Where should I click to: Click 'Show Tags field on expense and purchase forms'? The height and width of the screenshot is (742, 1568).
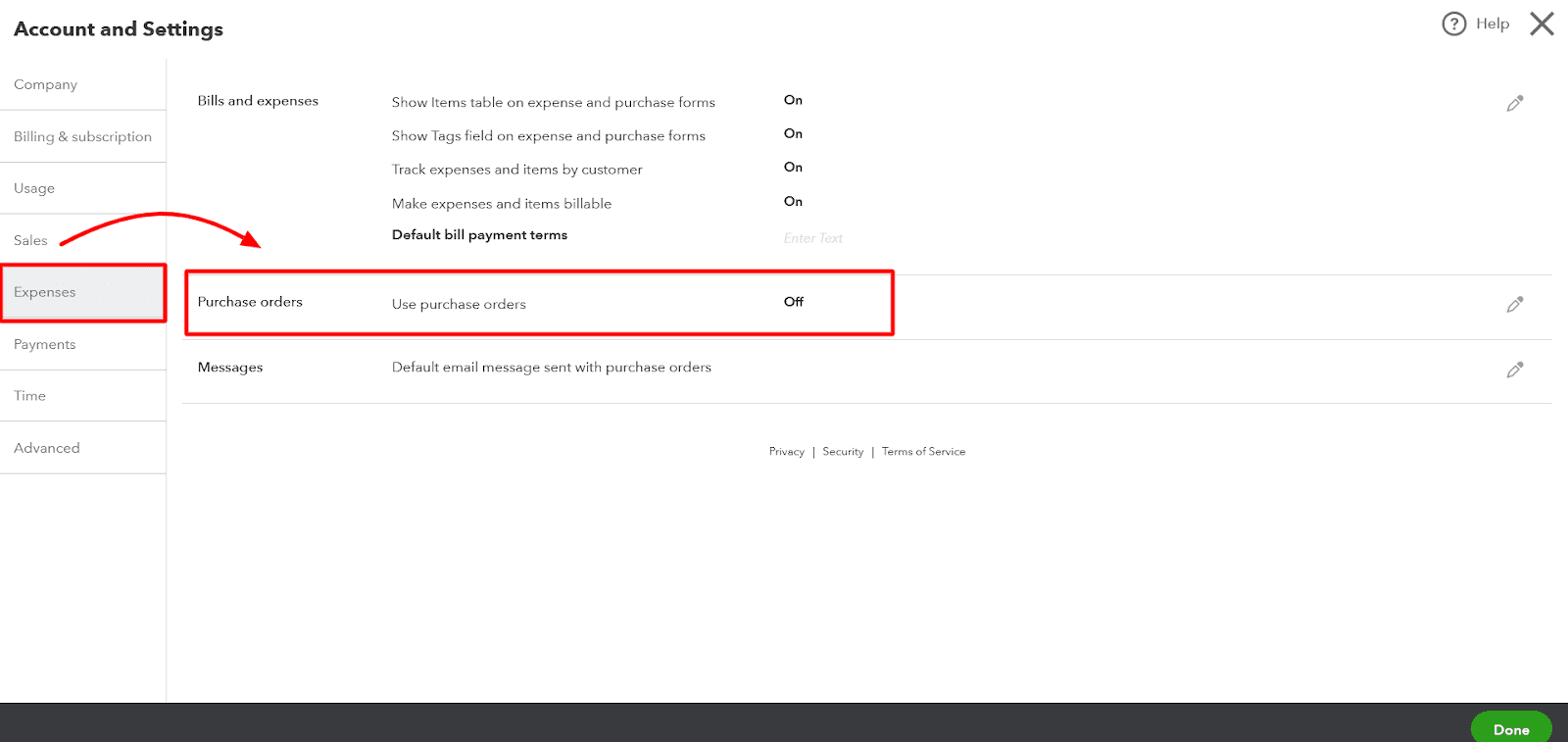coord(549,136)
